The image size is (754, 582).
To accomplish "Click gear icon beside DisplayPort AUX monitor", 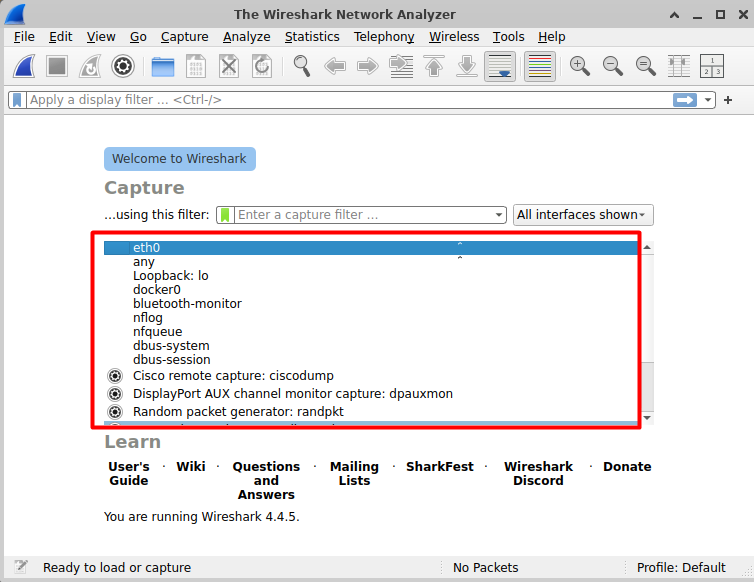I will 115,393.
